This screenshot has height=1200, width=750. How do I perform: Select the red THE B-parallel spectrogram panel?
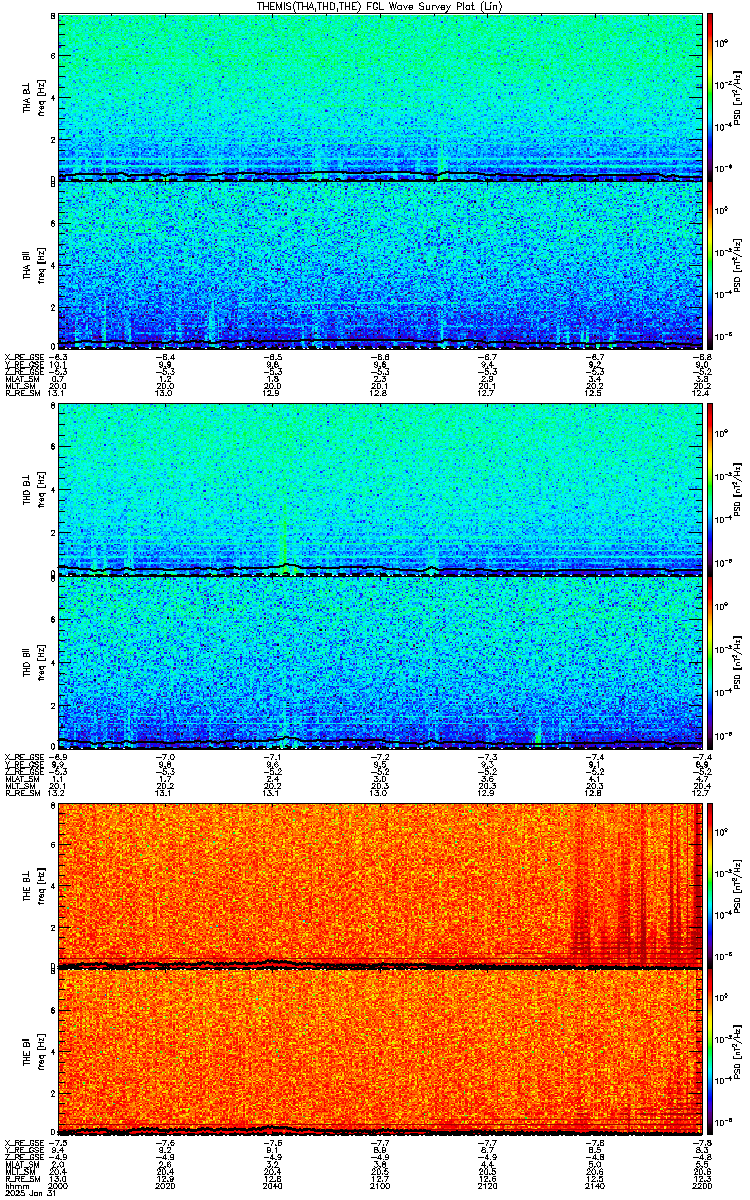pos(379,1052)
